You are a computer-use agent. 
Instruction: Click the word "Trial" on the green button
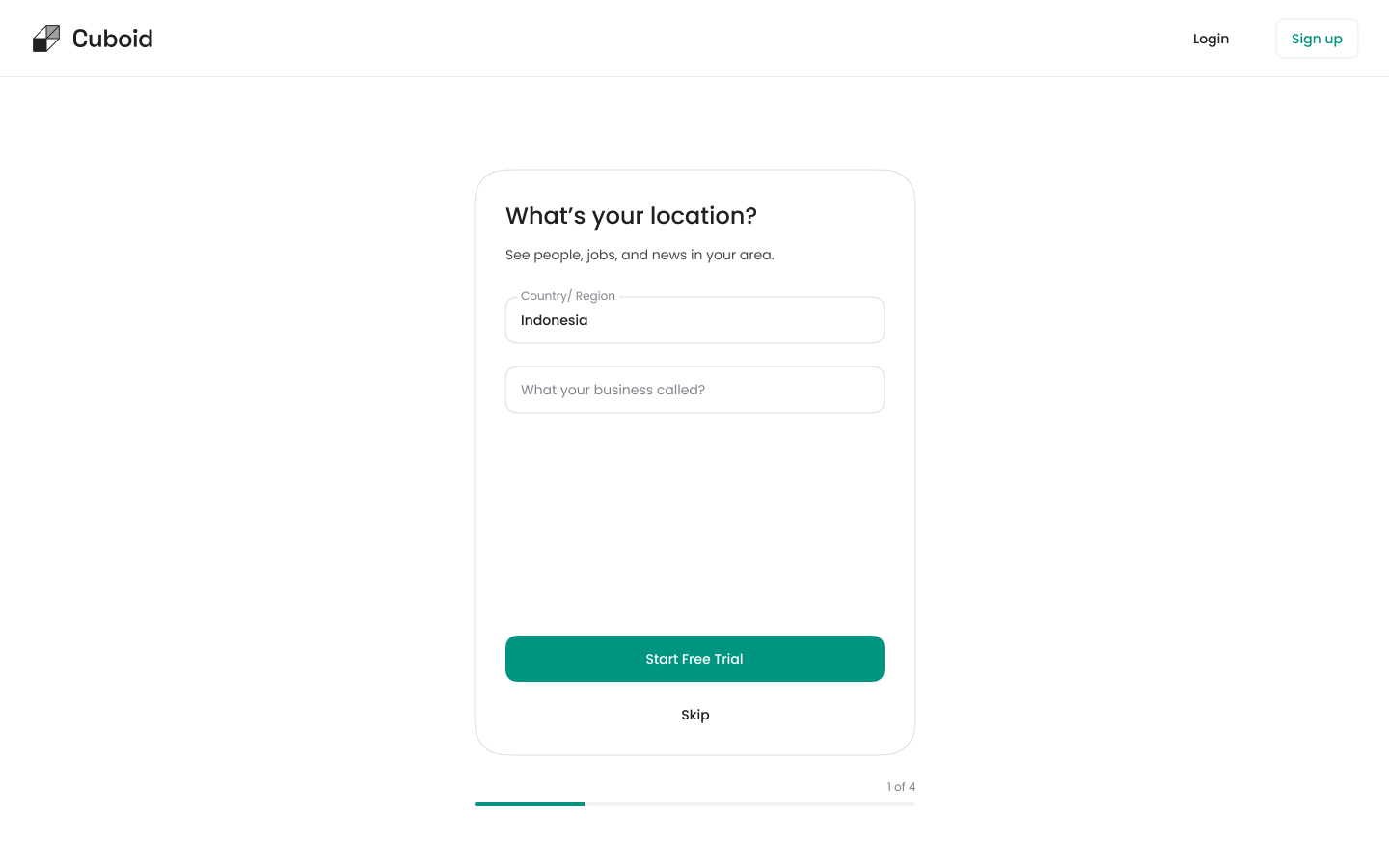(x=728, y=659)
